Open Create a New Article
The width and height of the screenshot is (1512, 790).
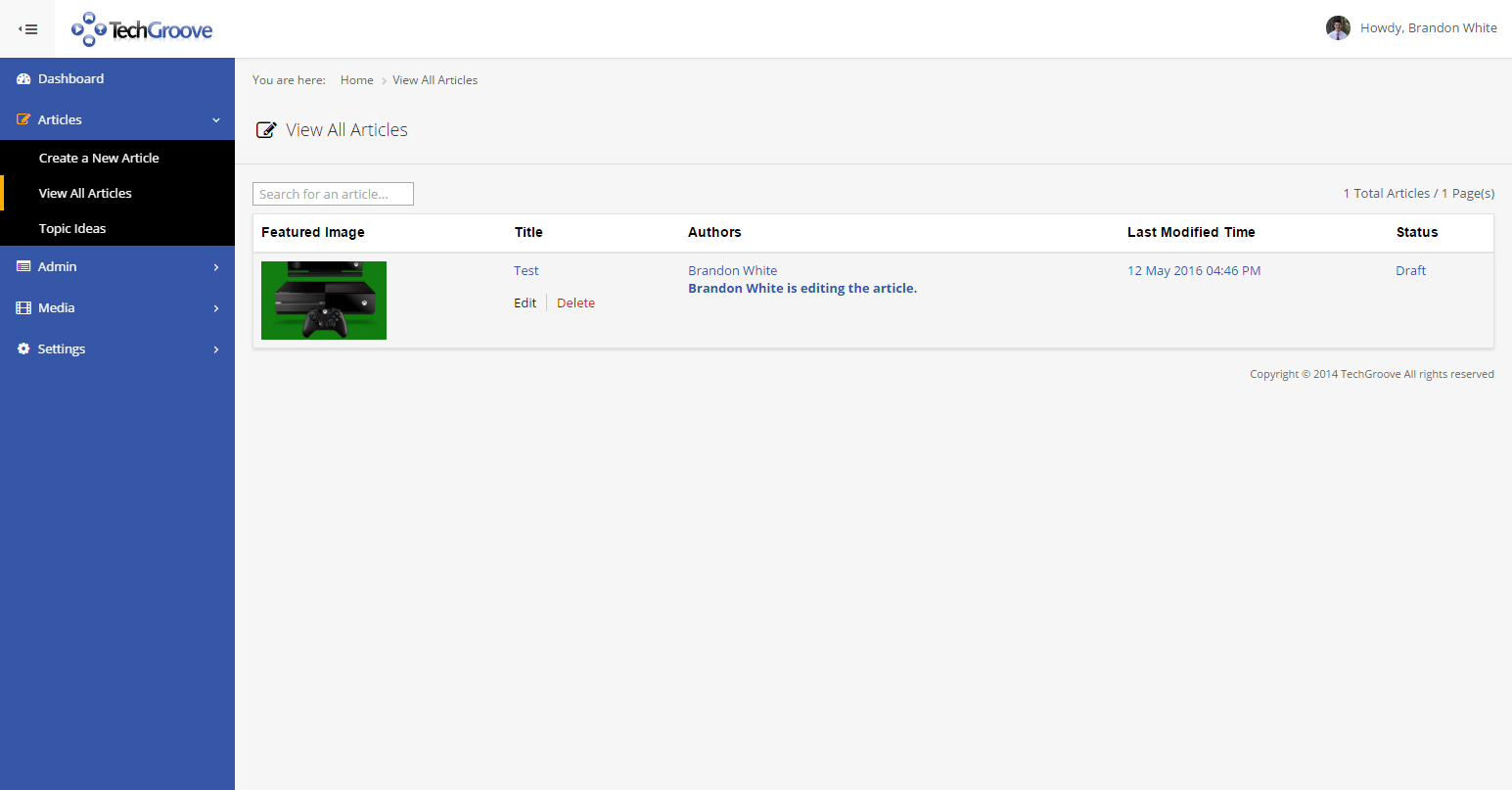99,159
